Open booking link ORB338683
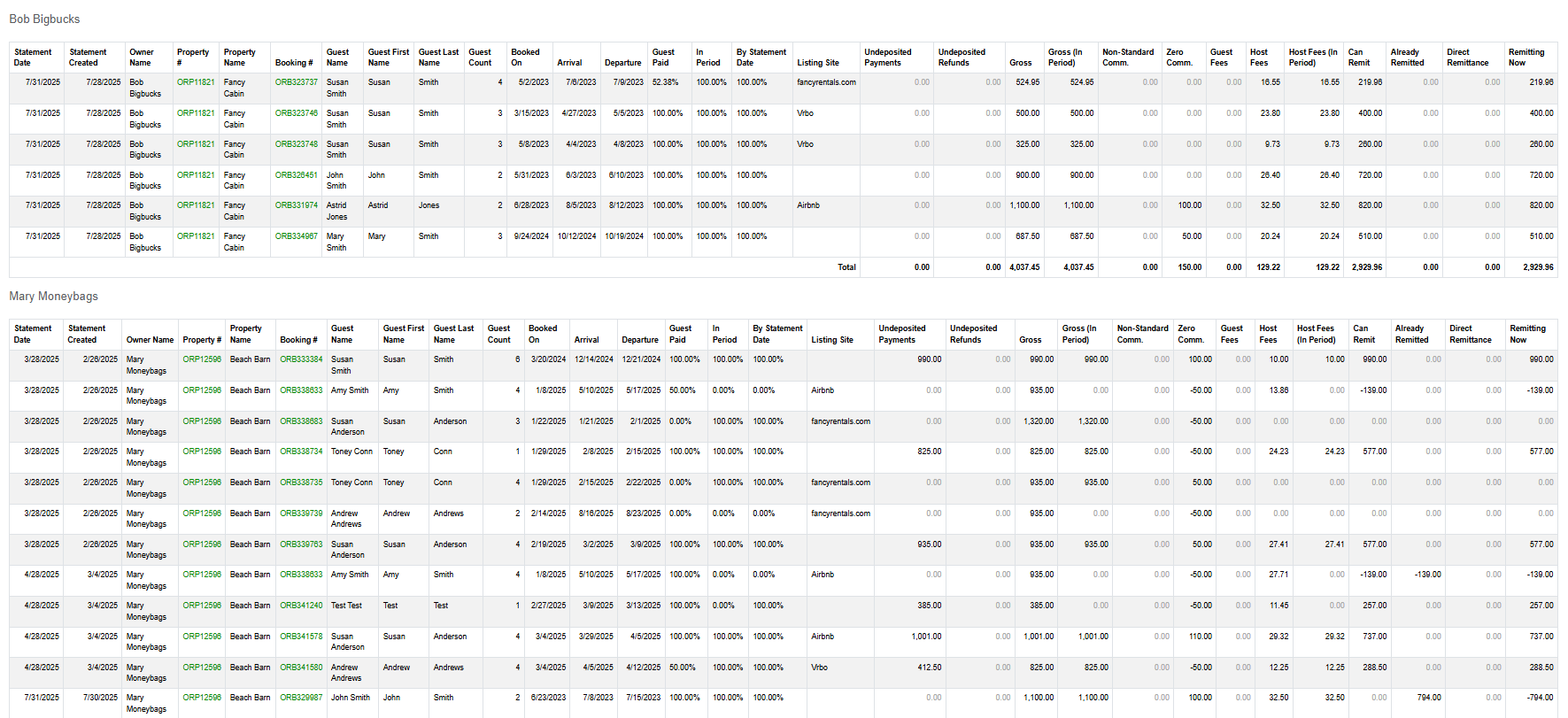Viewport: 1568px width, 718px height. click(x=301, y=421)
